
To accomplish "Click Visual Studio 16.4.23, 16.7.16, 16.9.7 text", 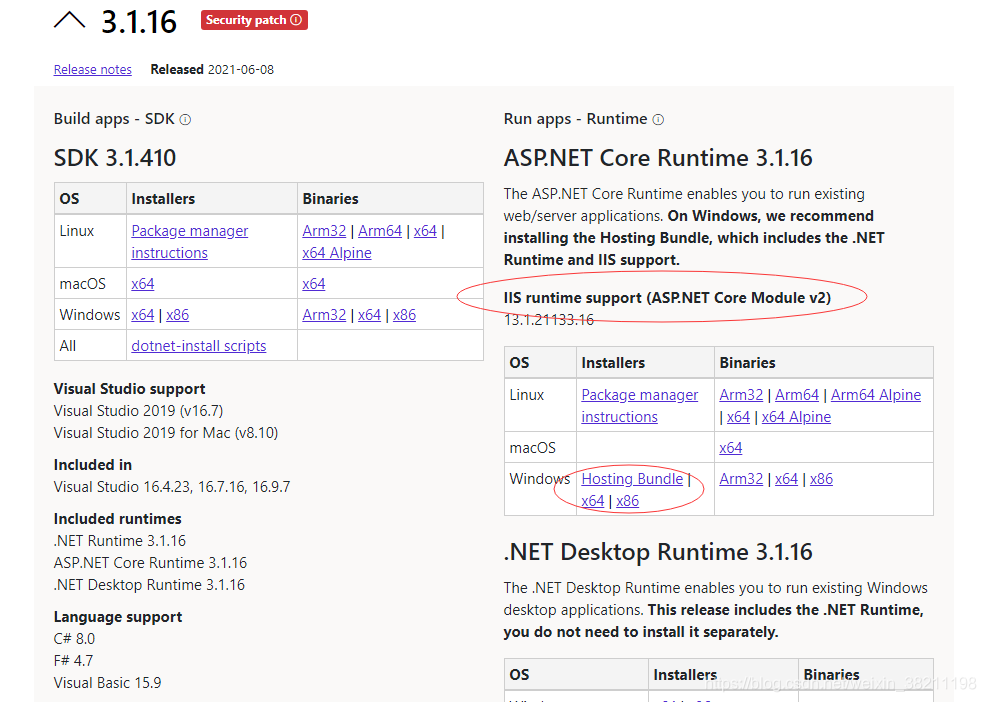I will [x=172, y=487].
